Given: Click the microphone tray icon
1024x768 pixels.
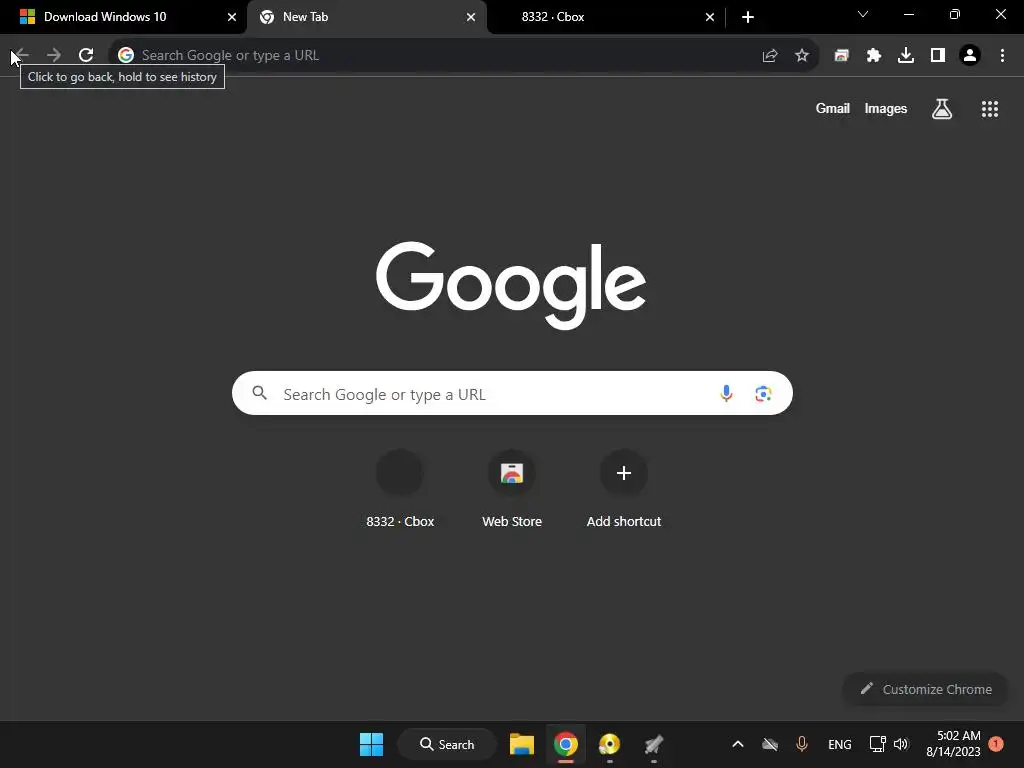Looking at the screenshot, I should (802, 744).
